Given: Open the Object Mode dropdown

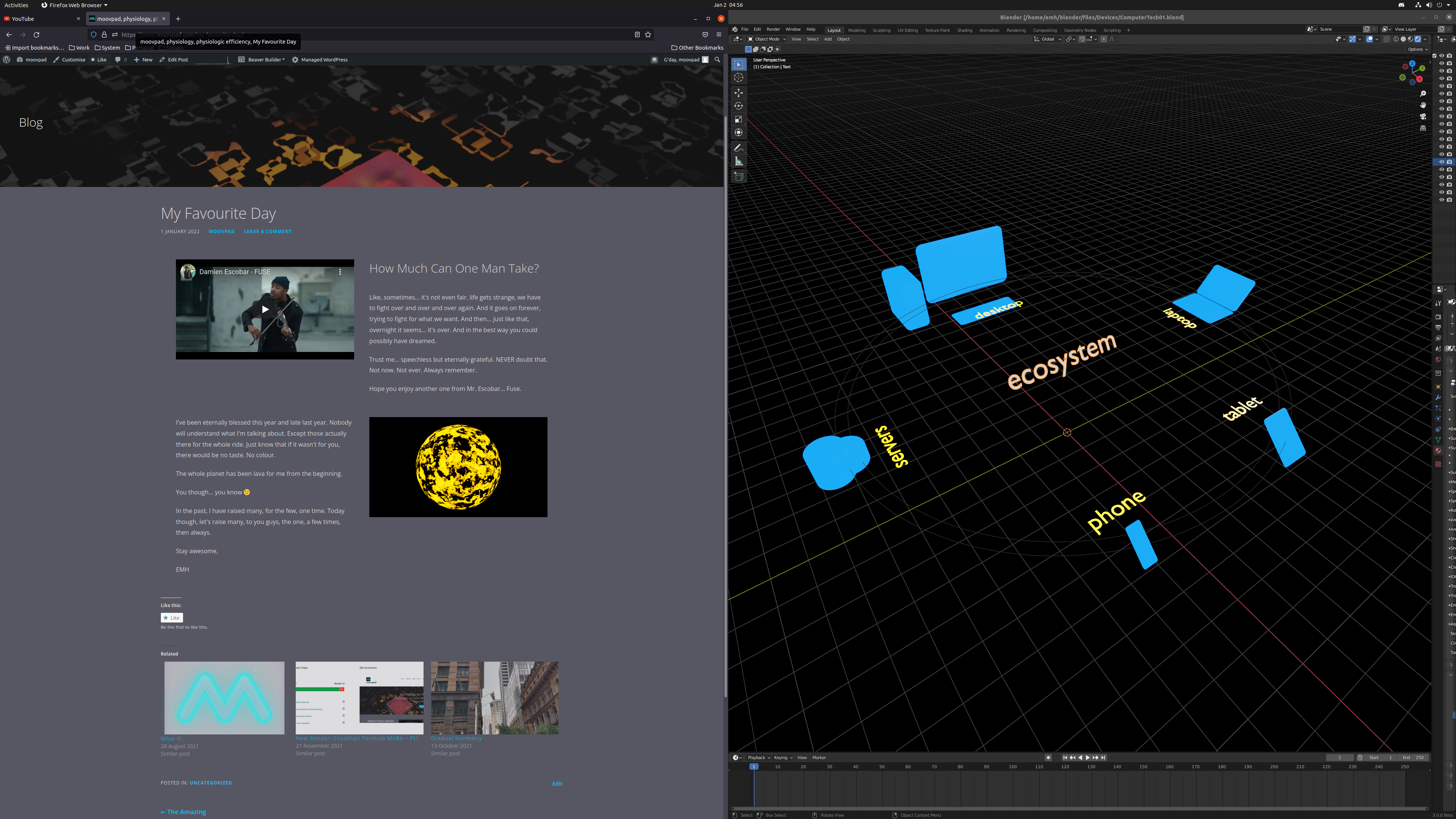Looking at the screenshot, I should pyautogui.click(x=767, y=39).
